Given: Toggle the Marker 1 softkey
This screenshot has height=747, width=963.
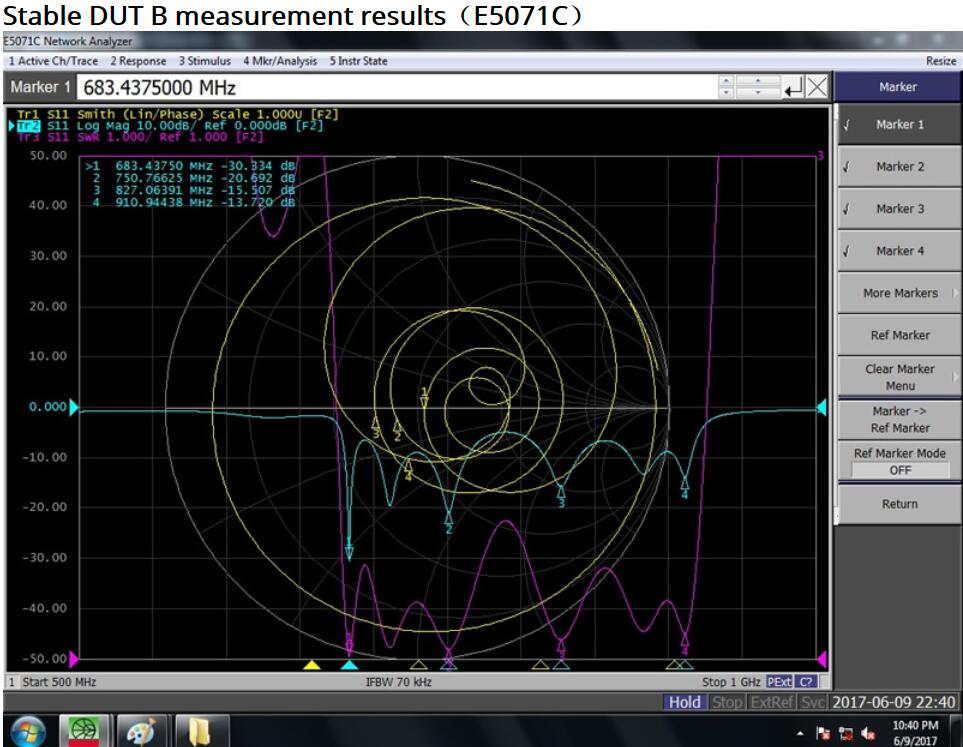Looking at the screenshot, I should [x=899, y=125].
